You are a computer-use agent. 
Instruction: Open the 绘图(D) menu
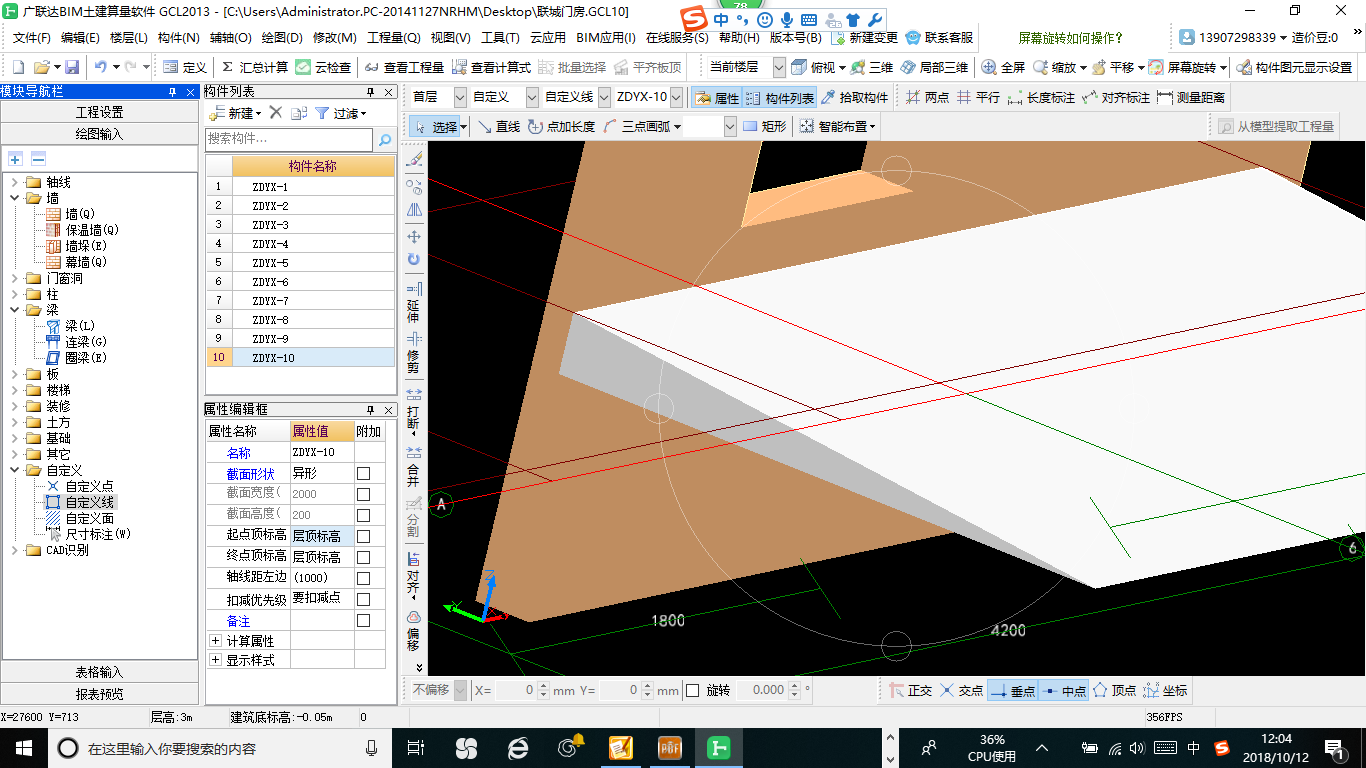[x=282, y=38]
